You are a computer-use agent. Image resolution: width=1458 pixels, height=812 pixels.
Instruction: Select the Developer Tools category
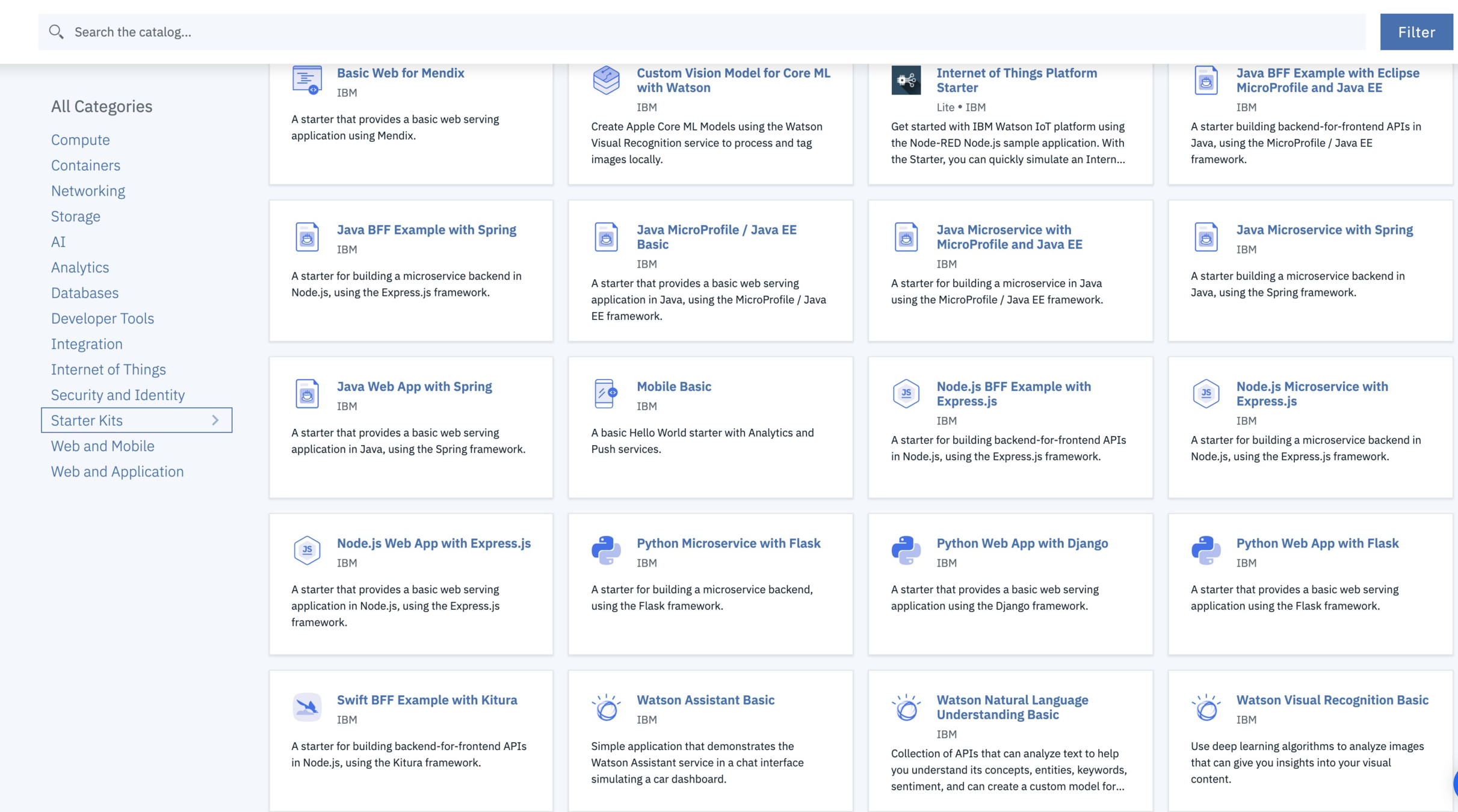click(102, 318)
